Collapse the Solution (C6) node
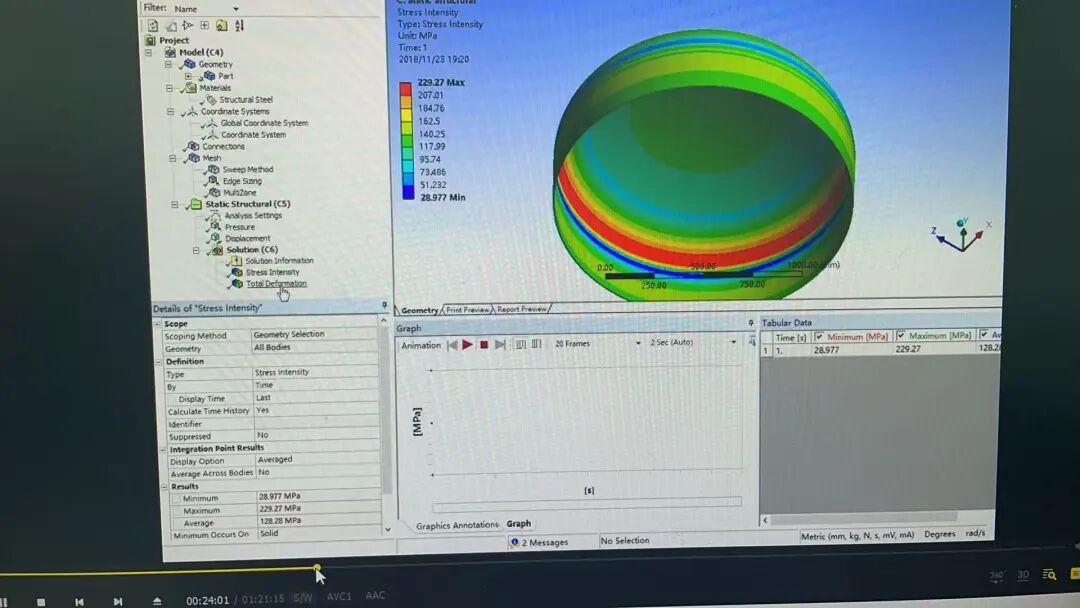This screenshot has width=1080, height=608. click(196, 250)
